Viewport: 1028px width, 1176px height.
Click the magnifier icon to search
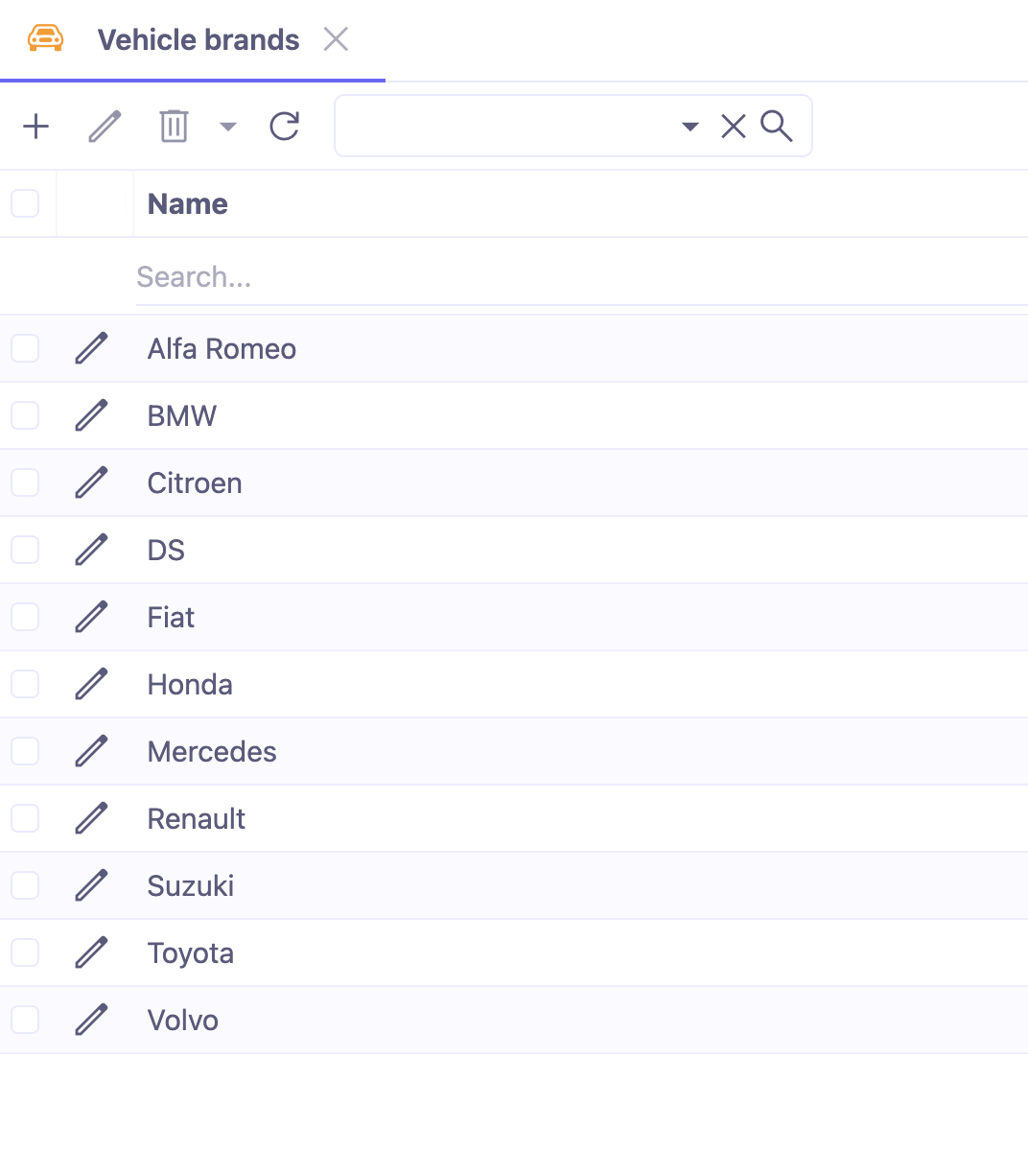tap(777, 126)
